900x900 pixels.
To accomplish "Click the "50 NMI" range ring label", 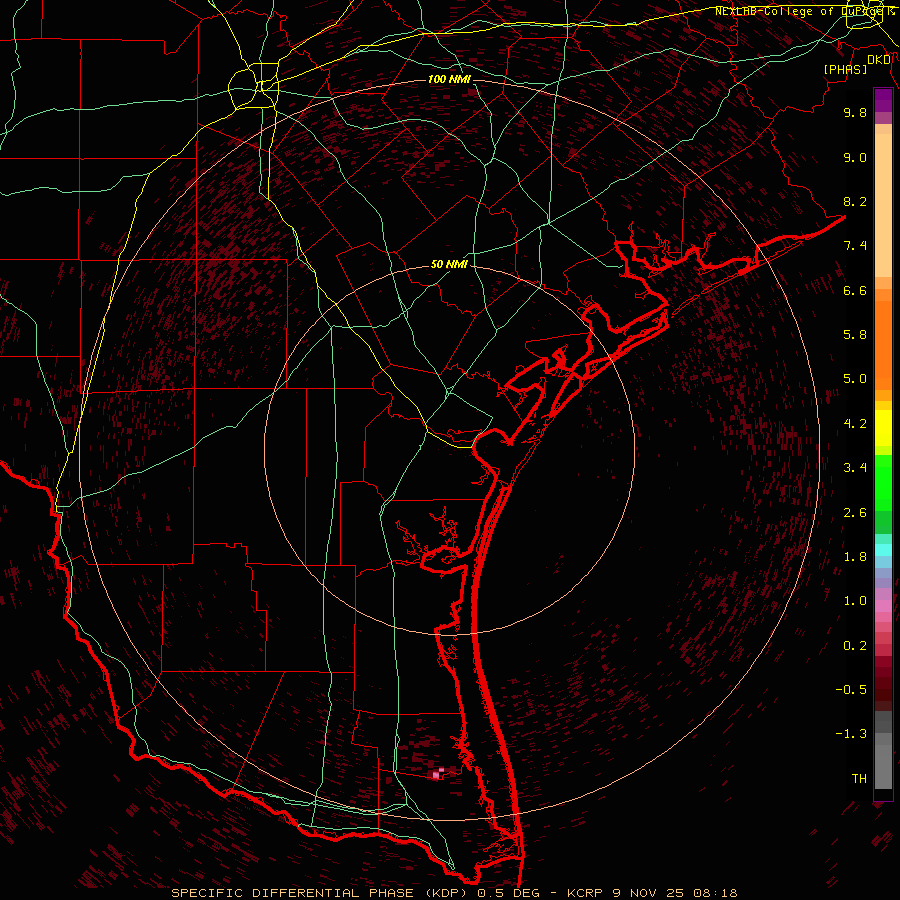I will [449, 265].
